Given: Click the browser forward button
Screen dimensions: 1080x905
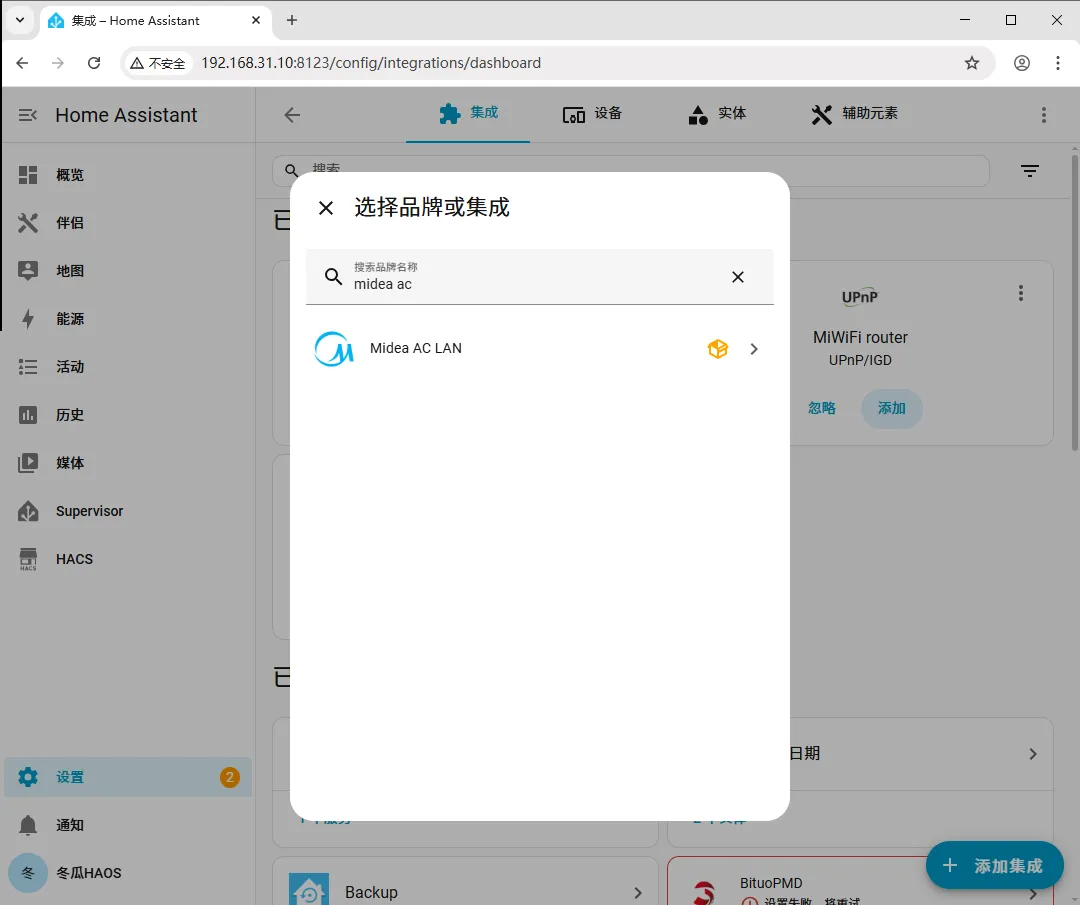Looking at the screenshot, I should point(58,63).
